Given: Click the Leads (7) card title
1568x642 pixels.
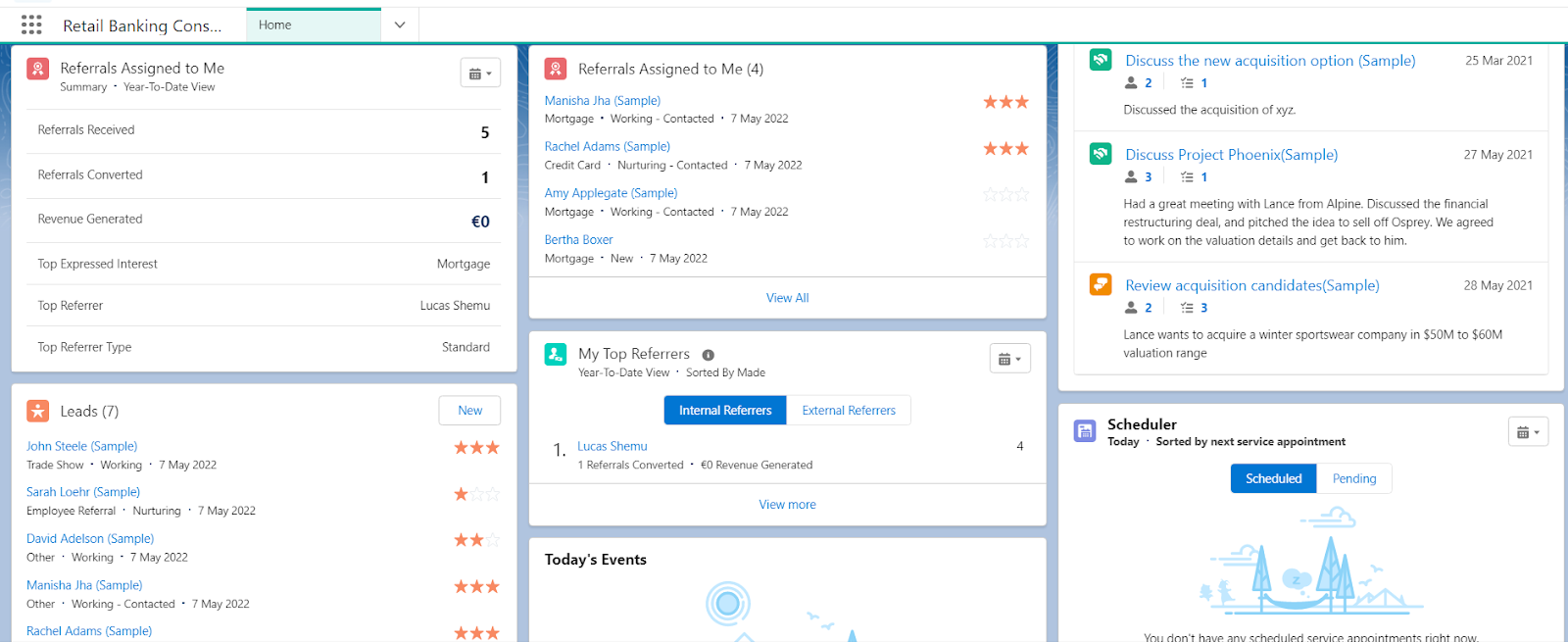Looking at the screenshot, I should [89, 412].
